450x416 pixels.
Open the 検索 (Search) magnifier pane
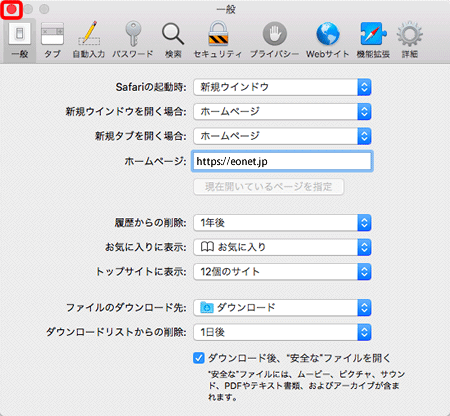point(173,40)
